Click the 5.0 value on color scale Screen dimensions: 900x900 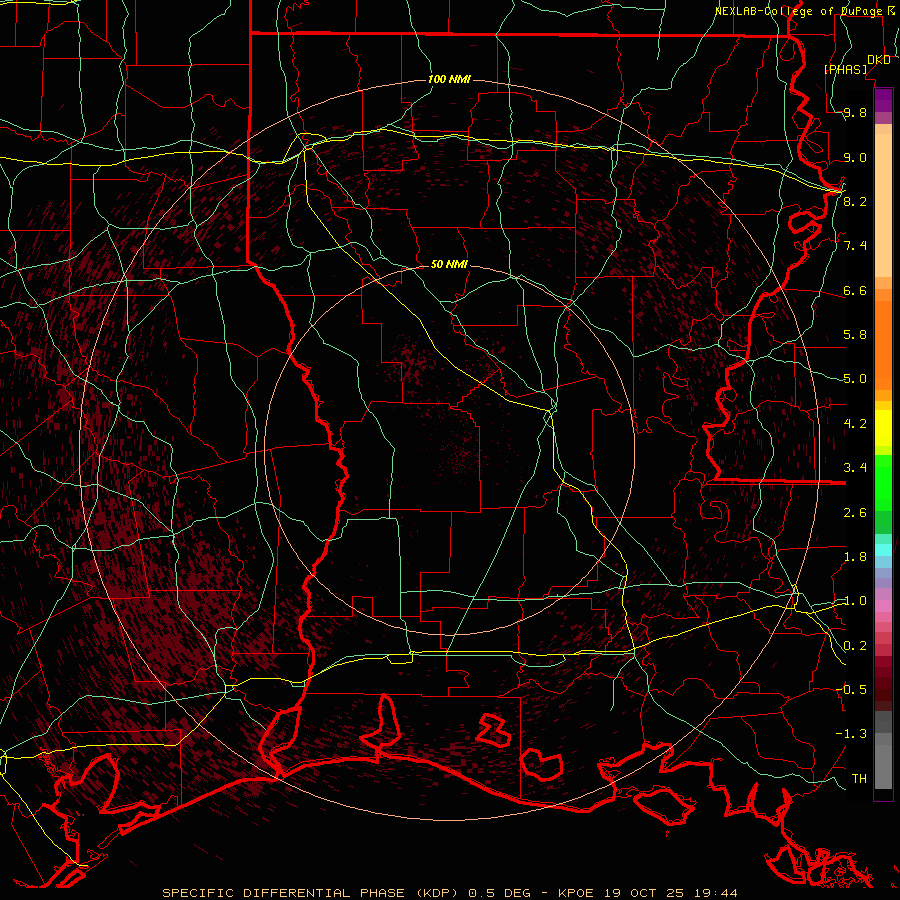(x=855, y=379)
